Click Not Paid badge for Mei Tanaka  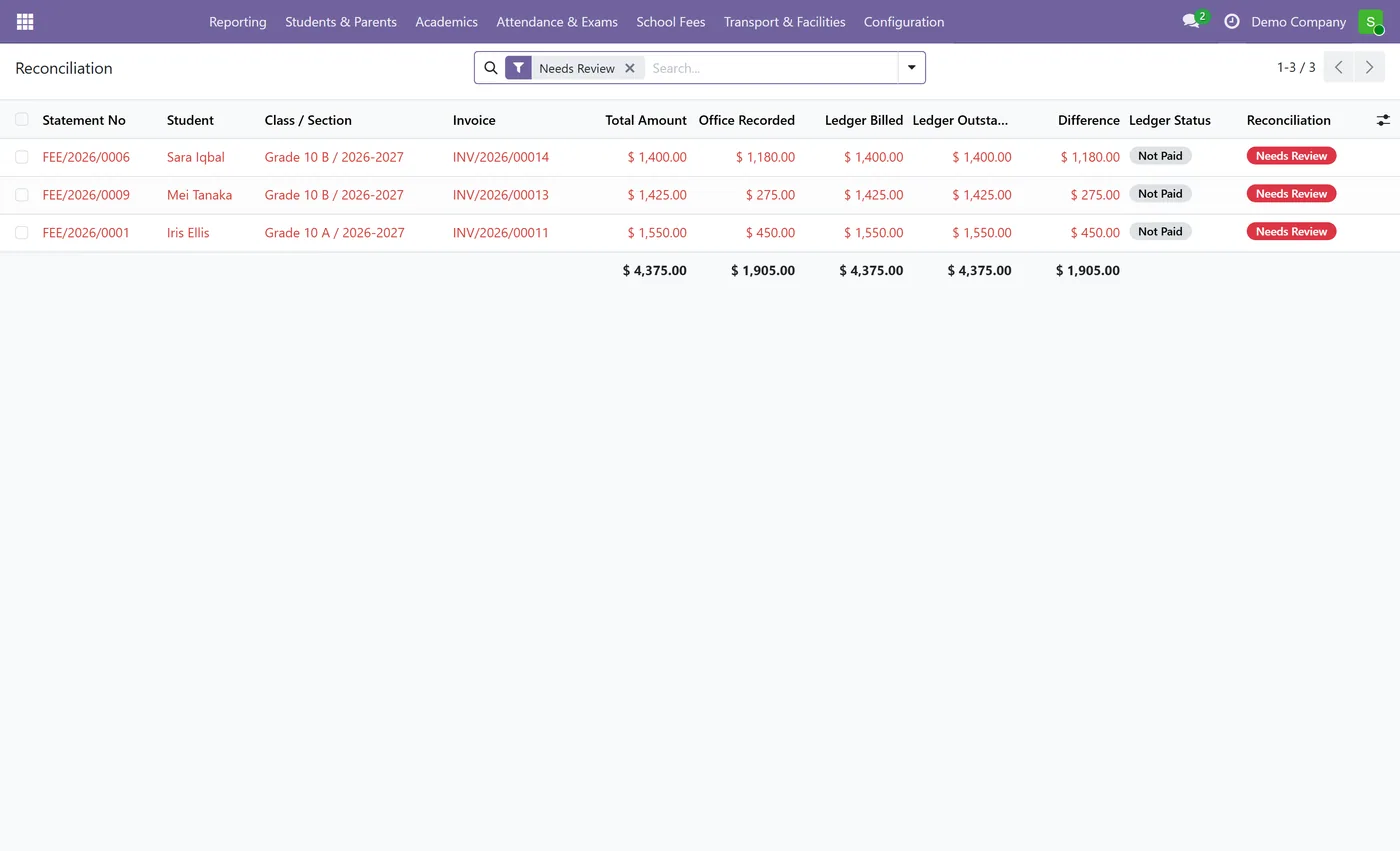1160,194
